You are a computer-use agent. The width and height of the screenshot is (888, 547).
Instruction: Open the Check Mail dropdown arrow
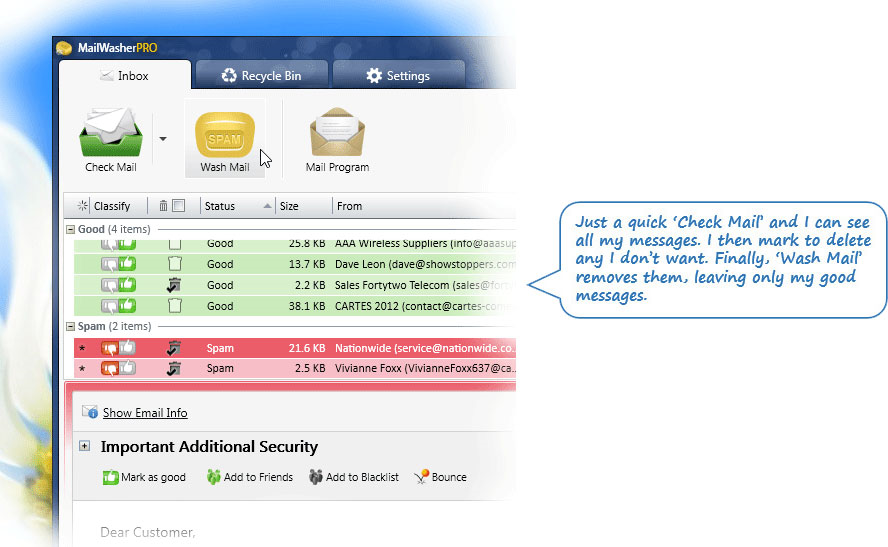pyautogui.click(x=163, y=139)
